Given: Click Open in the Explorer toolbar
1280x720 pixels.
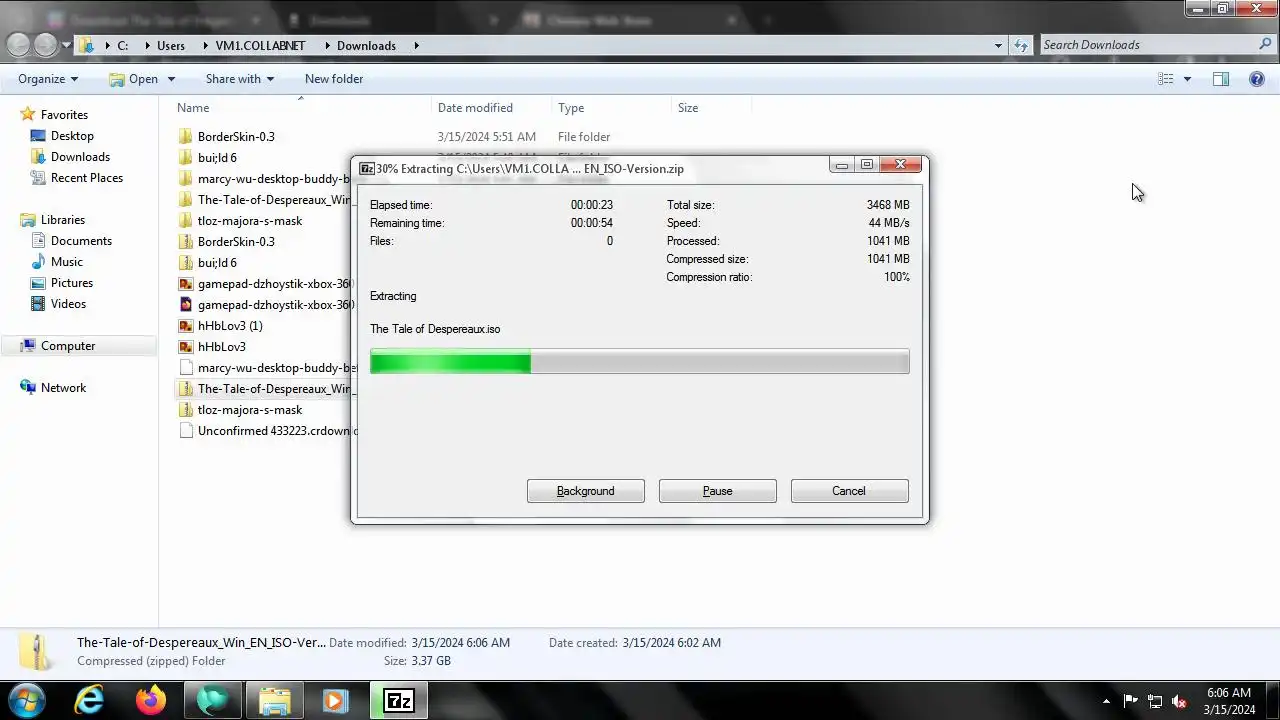Looking at the screenshot, I should 134,79.
